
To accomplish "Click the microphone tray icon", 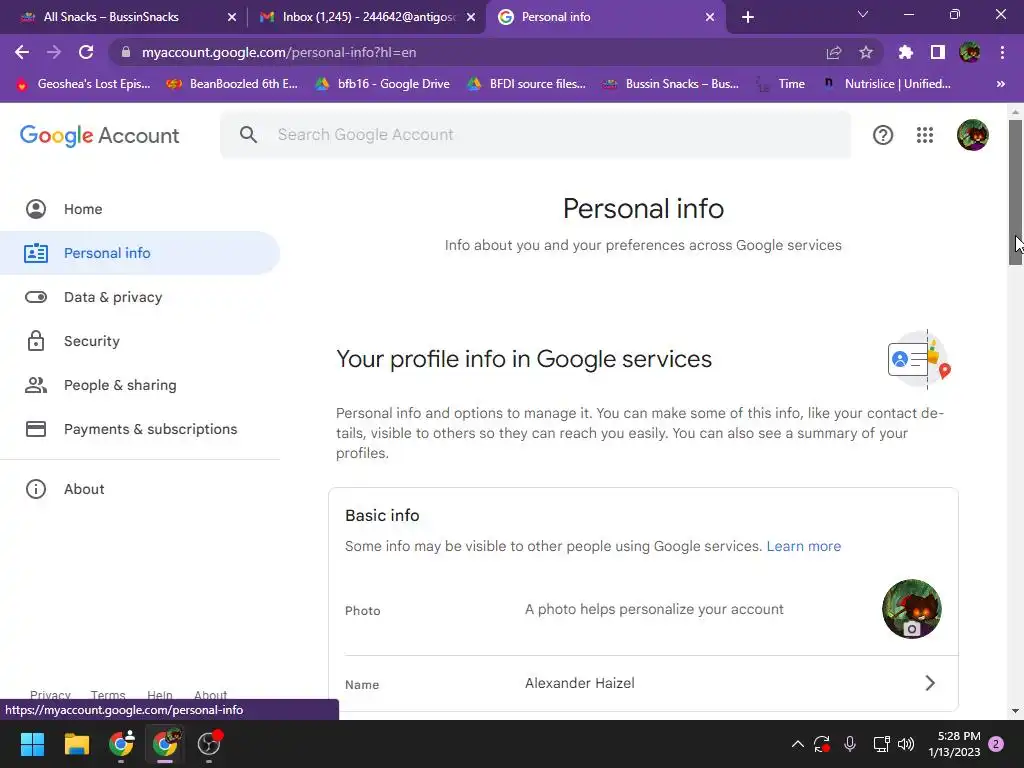I will 850,744.
